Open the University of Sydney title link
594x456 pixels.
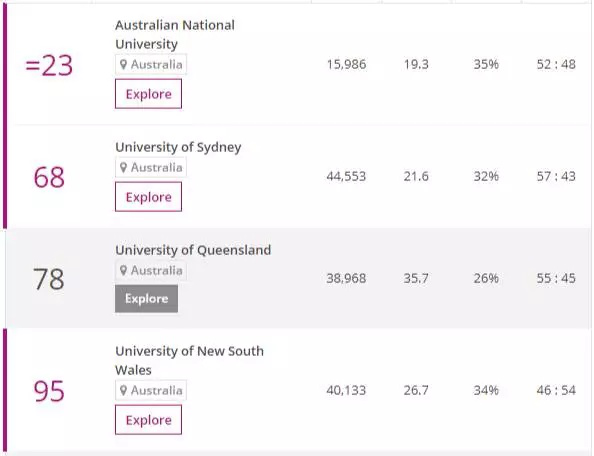tap(178, 147)
